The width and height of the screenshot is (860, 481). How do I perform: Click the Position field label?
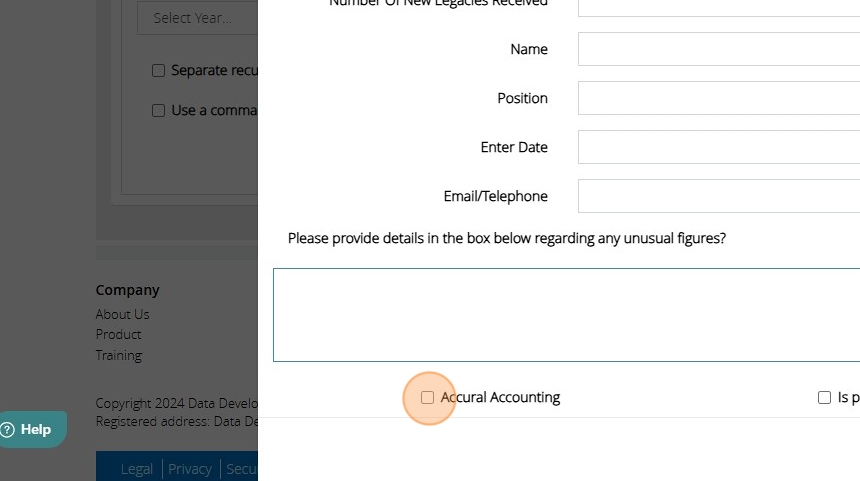coord(522,98)
